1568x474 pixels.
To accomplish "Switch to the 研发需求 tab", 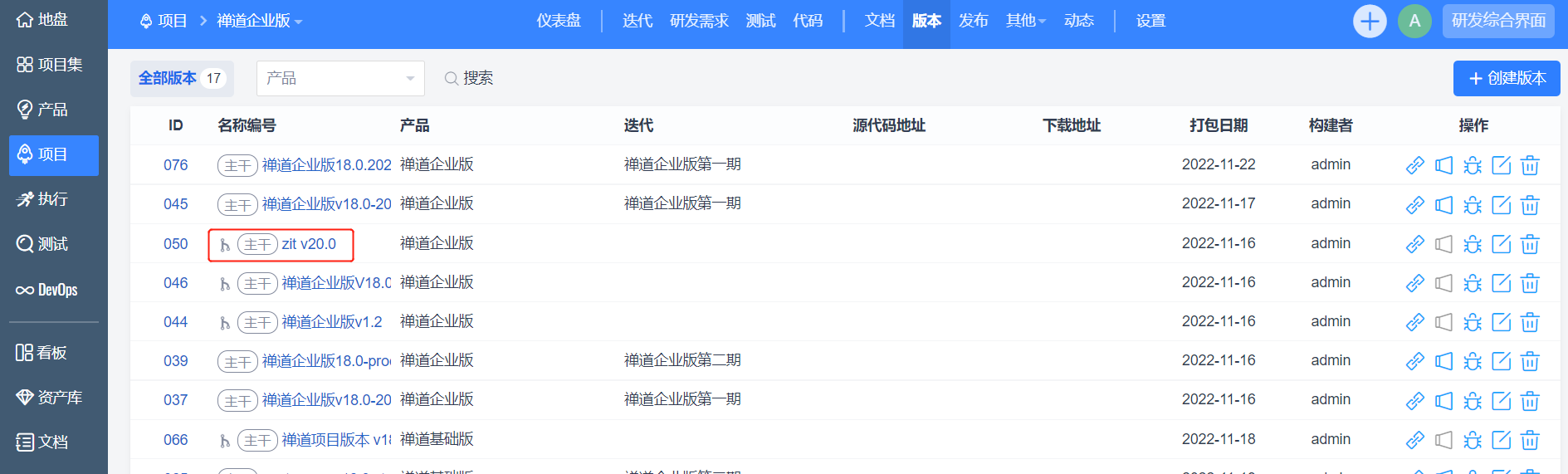I will [699, 21].
